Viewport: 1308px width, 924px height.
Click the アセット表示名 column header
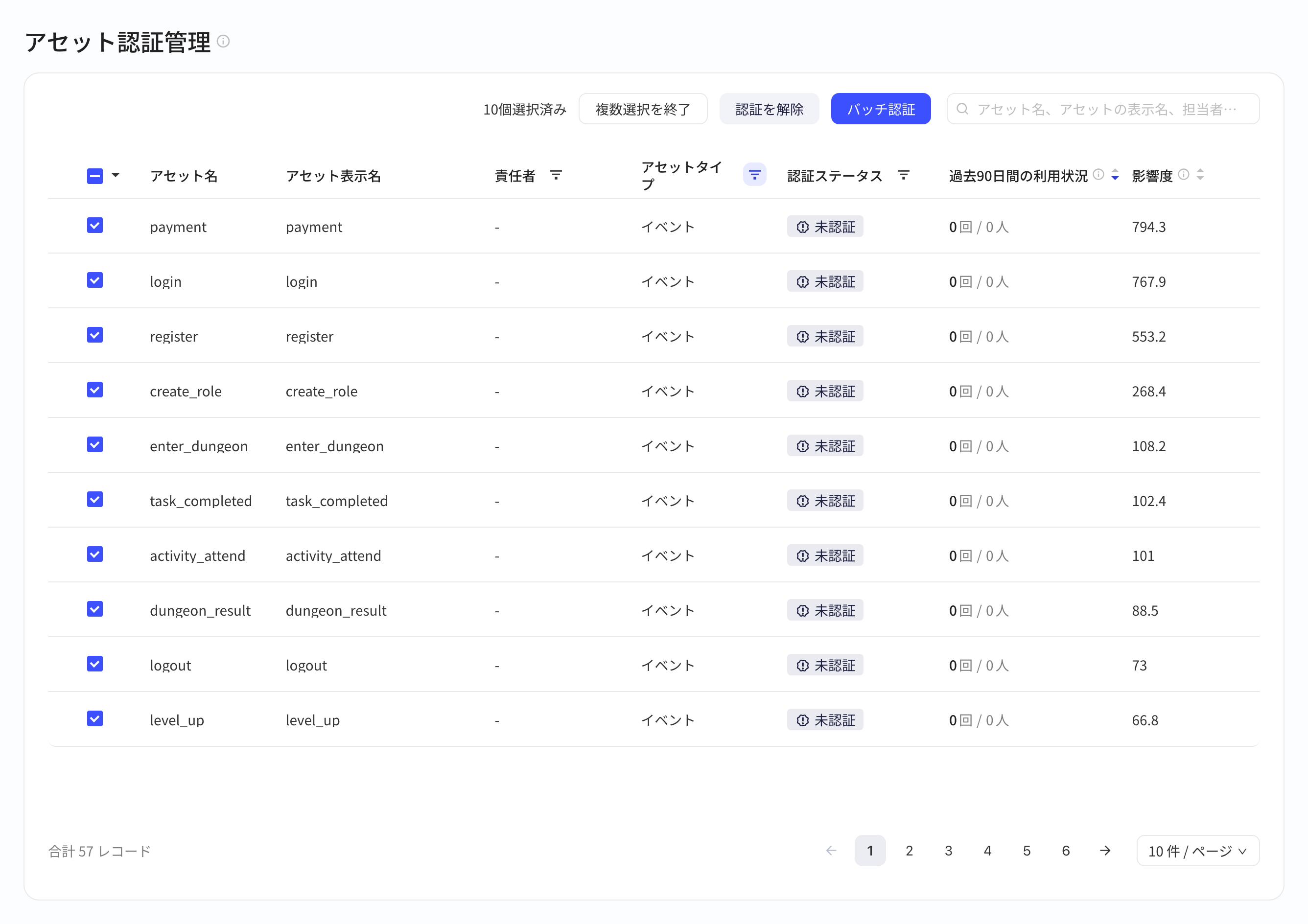333,176
